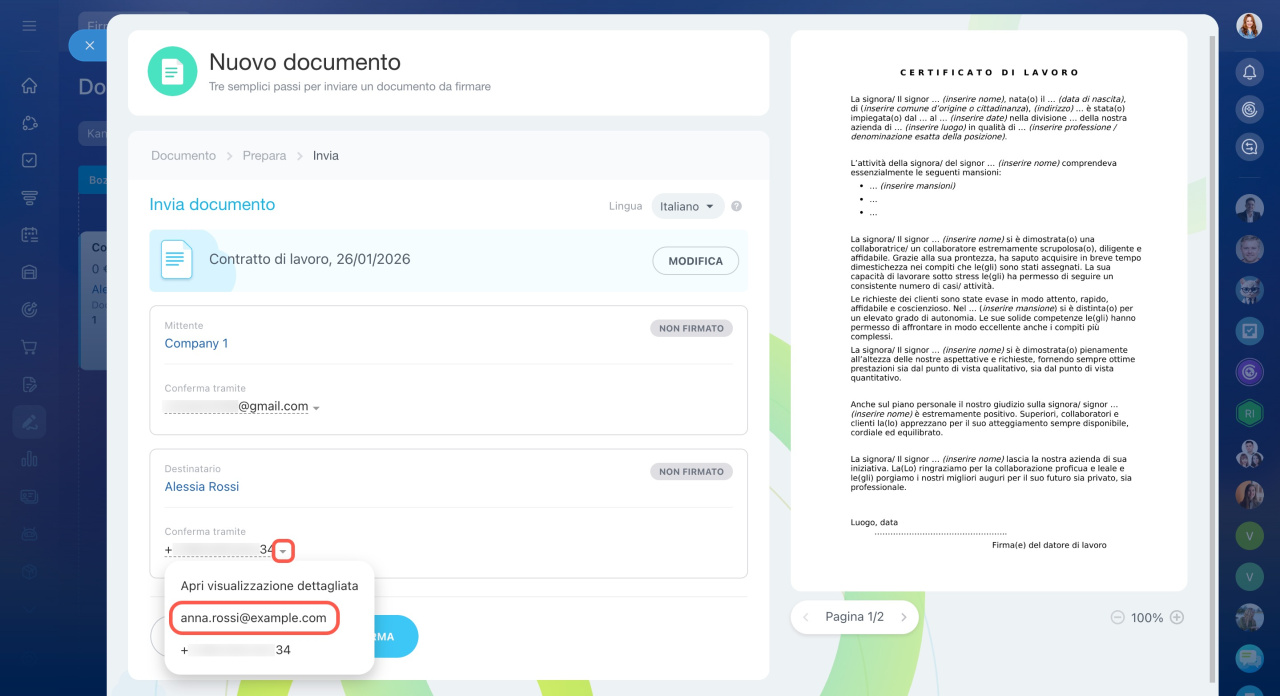Expand sender gmail confirmation dropdown
The height and width of the screenshot is (696, 1280).
316,408
